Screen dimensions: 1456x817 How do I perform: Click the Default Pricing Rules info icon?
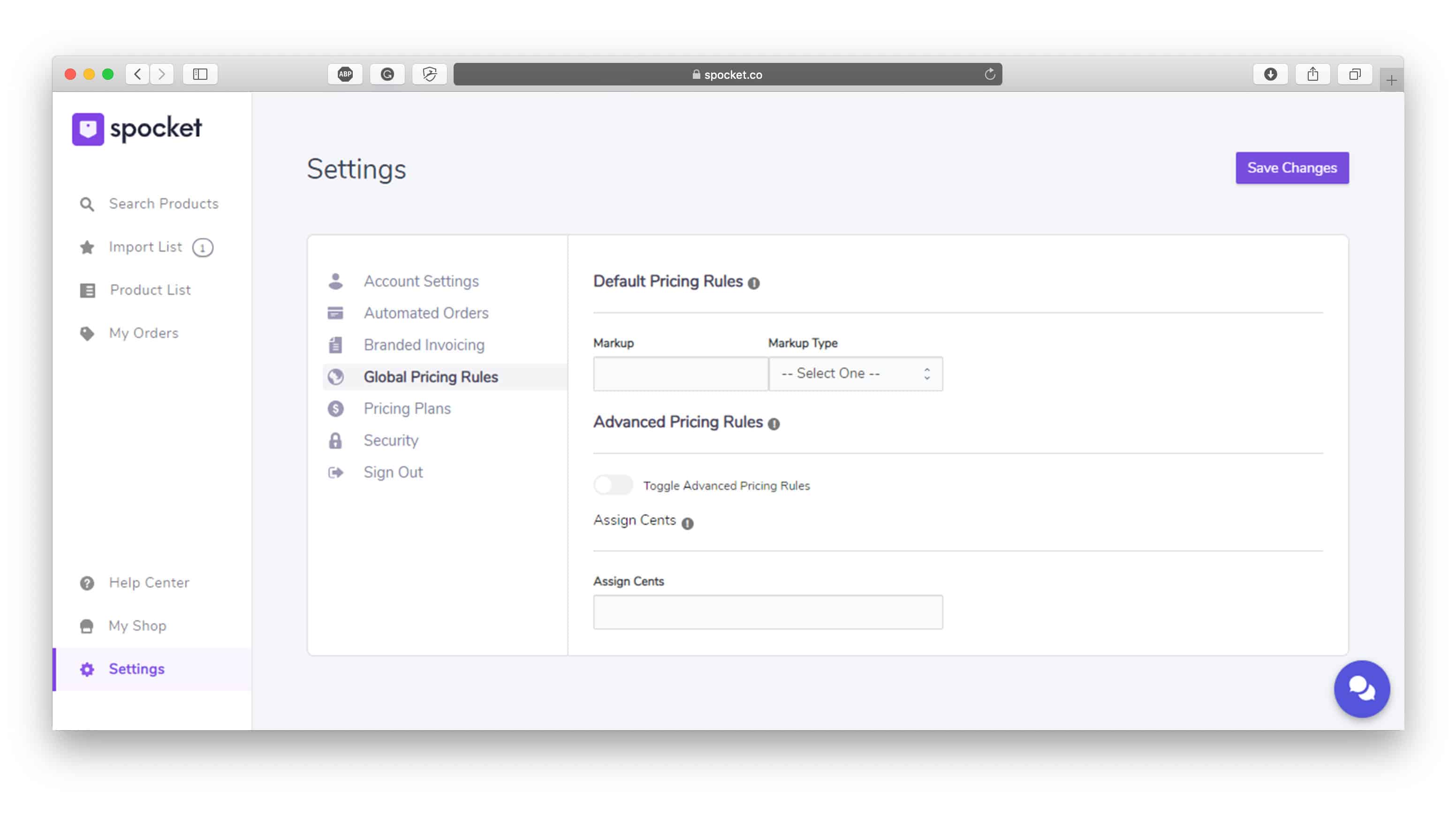[753, 283]
